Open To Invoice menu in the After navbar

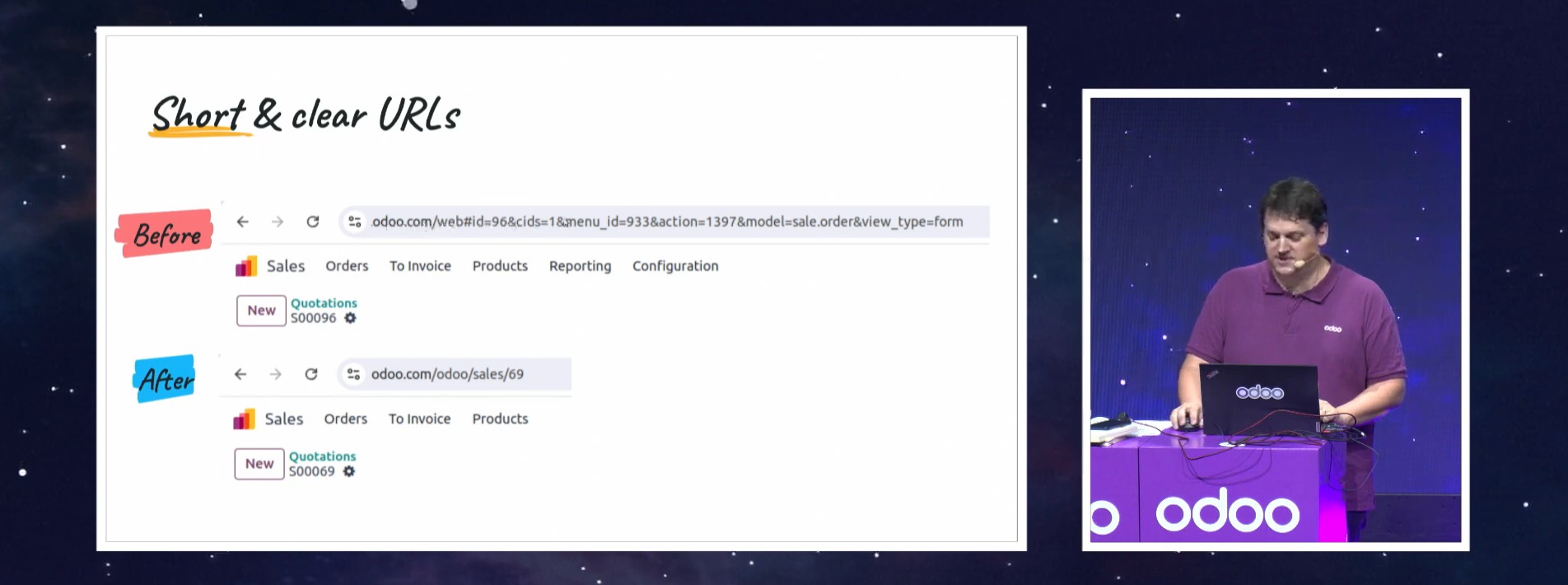(419, 419)
